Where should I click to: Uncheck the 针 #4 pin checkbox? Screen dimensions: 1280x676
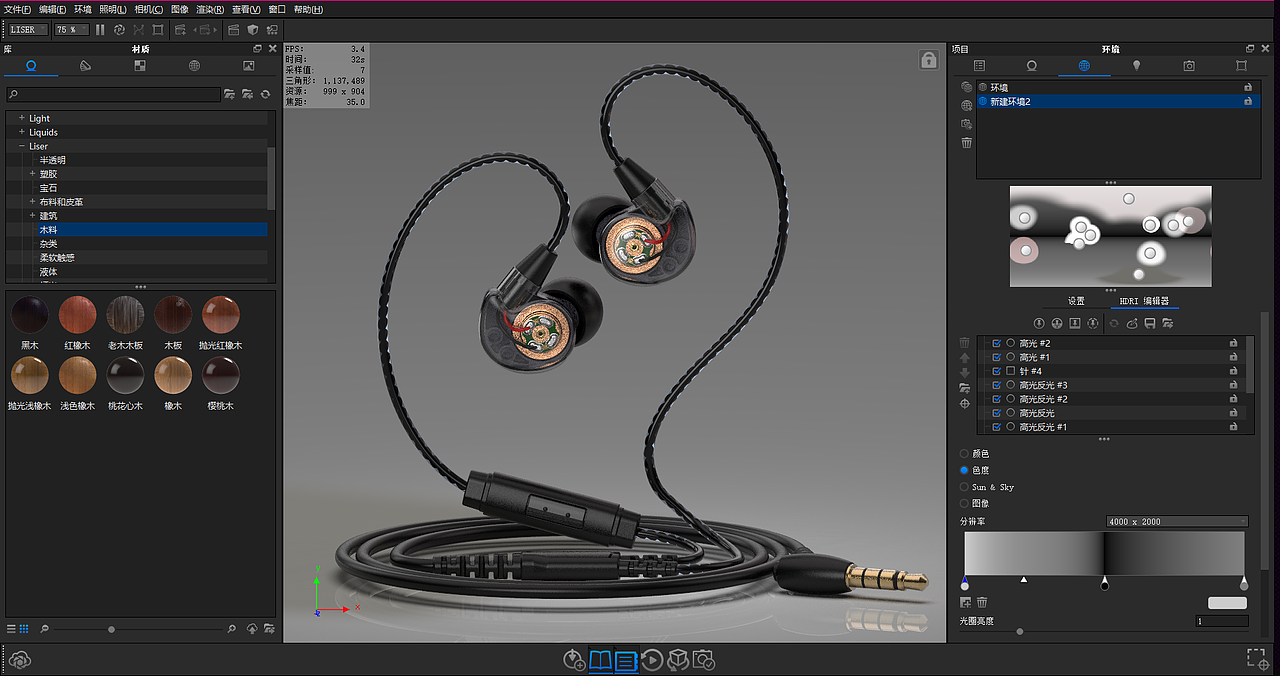click(x=996, y=371)
